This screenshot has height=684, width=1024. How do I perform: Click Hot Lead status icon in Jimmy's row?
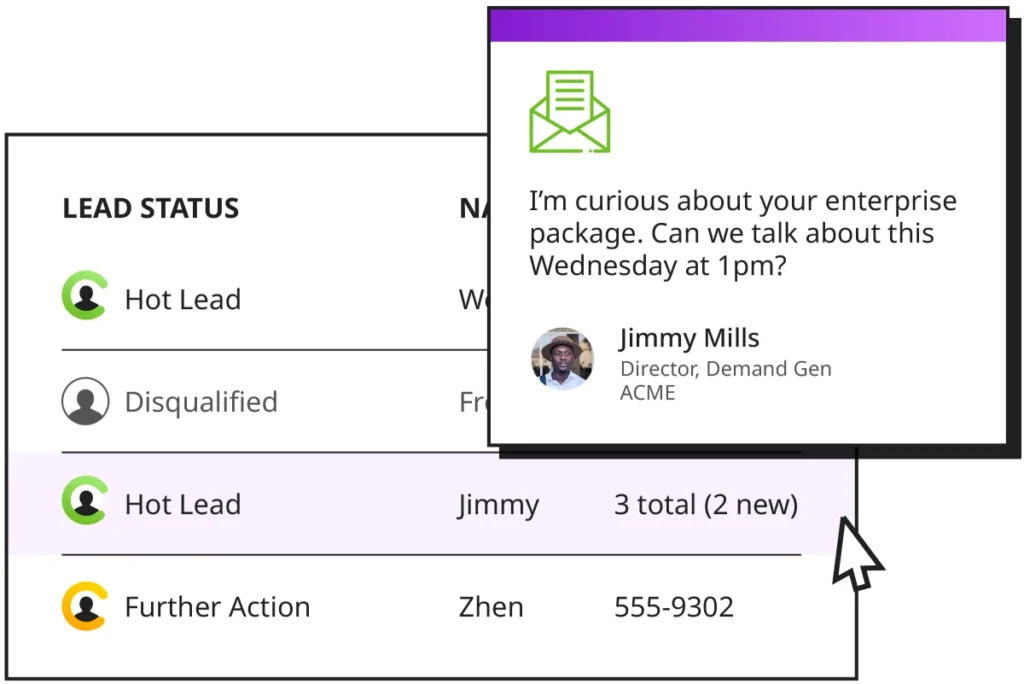click(x=85, y=500)
